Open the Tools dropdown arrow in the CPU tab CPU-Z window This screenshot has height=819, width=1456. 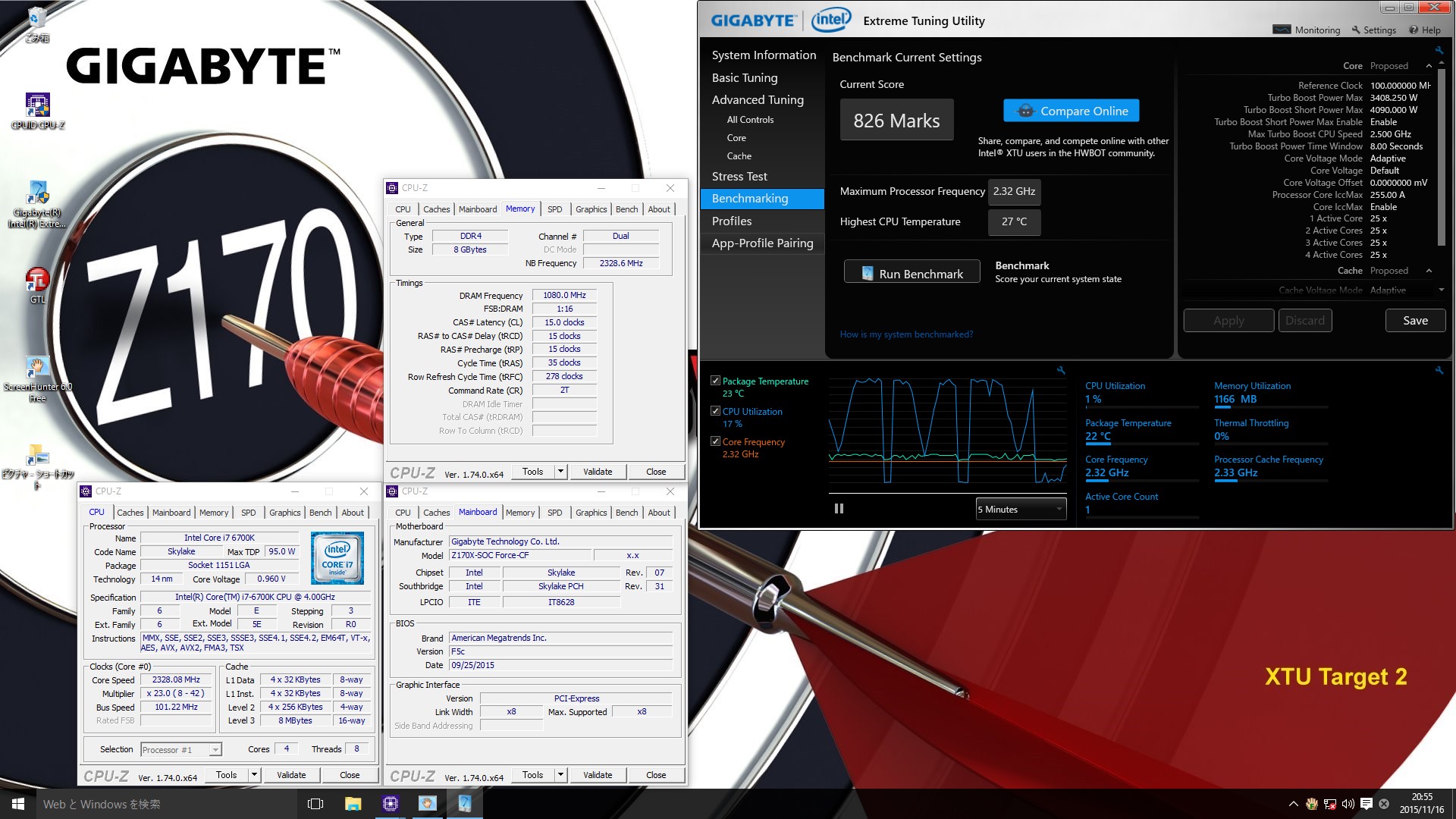tap(254, 775)
